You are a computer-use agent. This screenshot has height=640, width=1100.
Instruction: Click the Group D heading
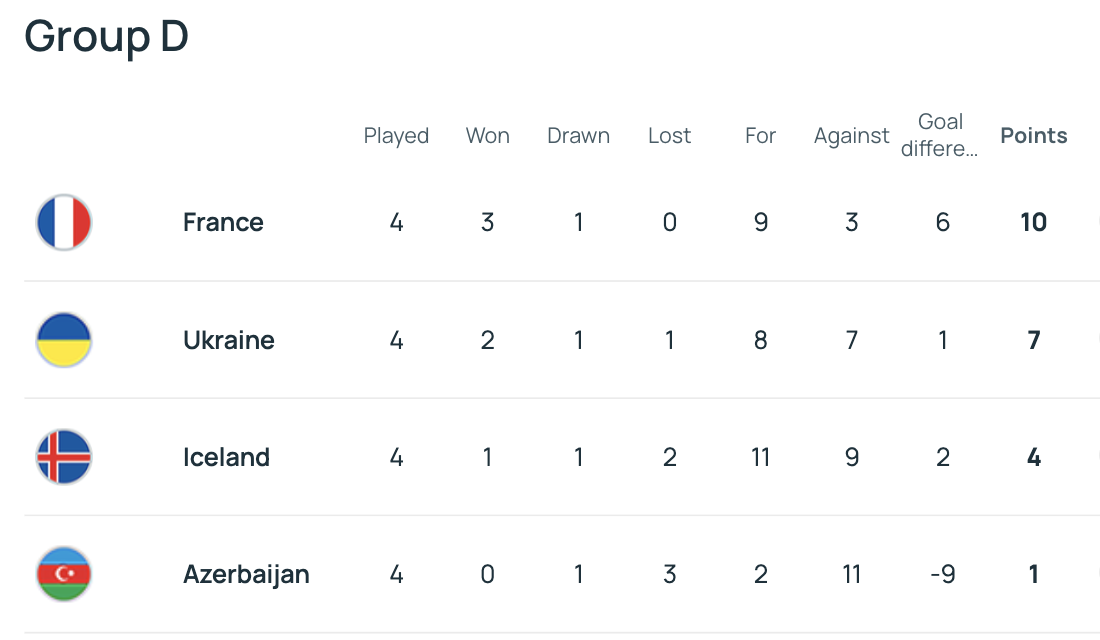pyautogui.click(x=106, y=37)
